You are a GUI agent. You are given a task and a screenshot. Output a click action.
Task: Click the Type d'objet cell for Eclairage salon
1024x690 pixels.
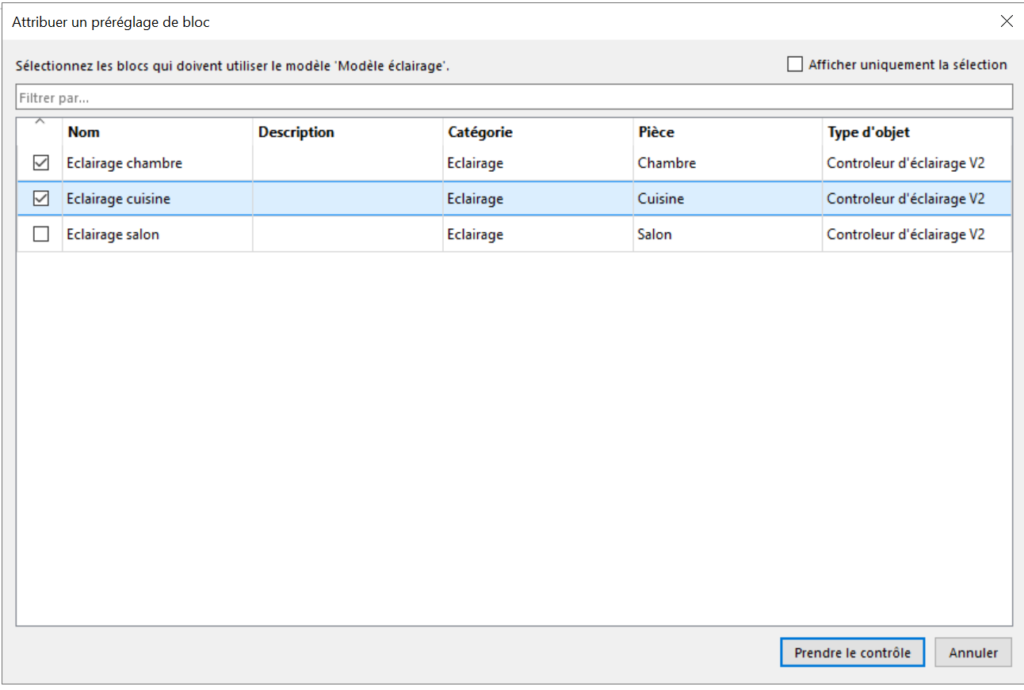pyautogui.click(x=905, y=235)
